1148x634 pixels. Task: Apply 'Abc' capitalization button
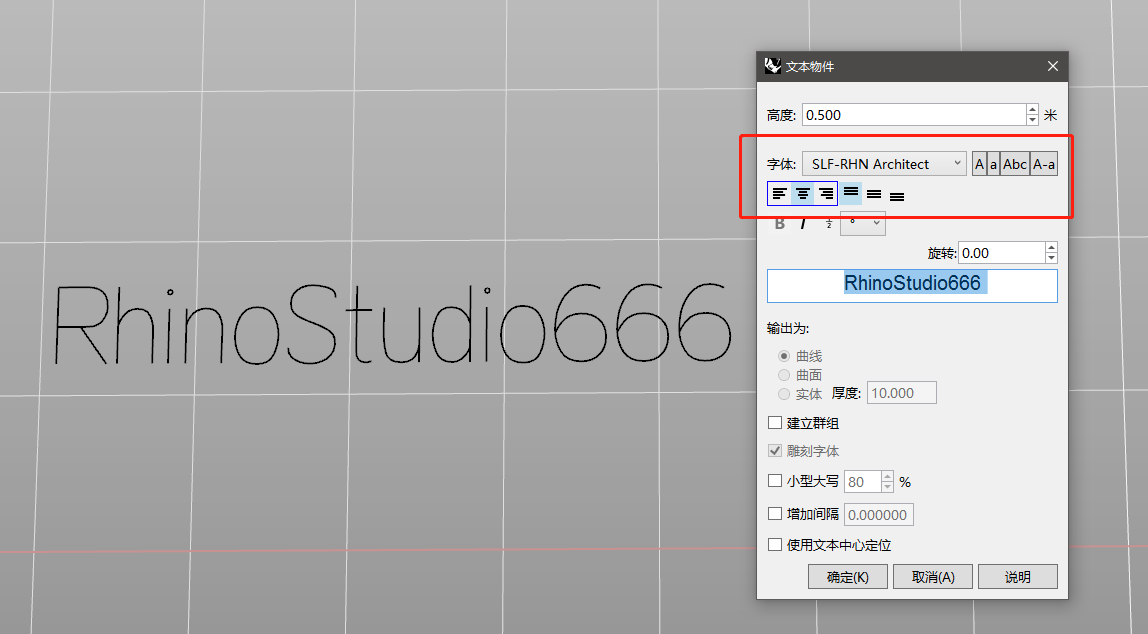[1015, 164]
